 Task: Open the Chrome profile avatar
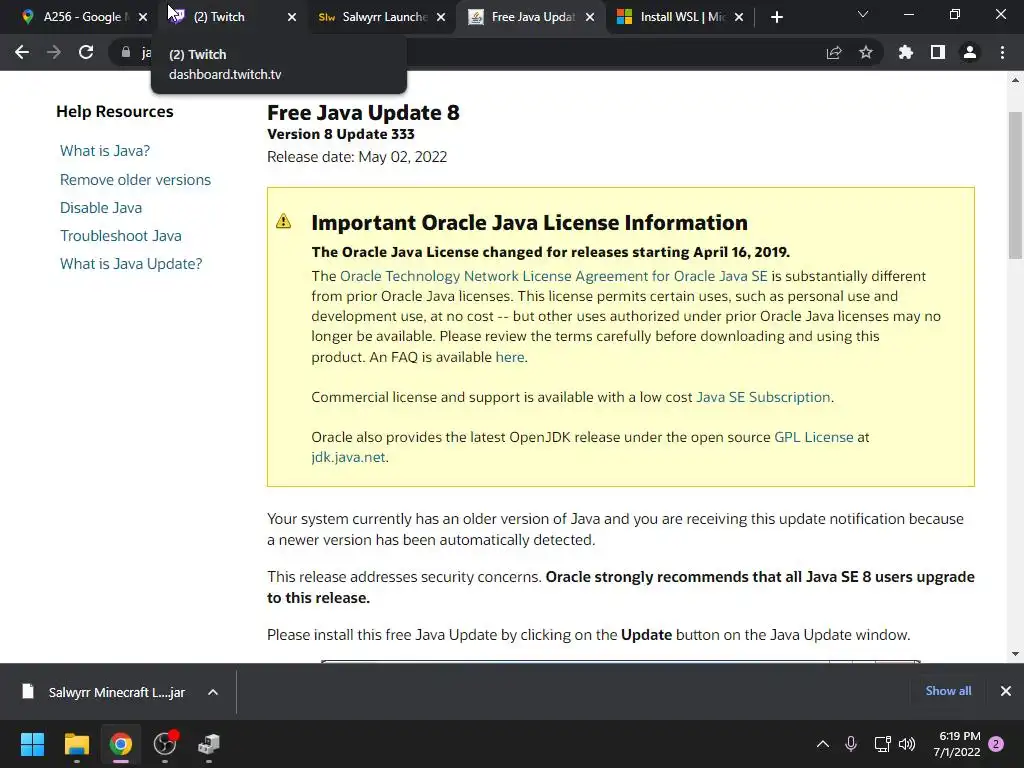point(970,52)
